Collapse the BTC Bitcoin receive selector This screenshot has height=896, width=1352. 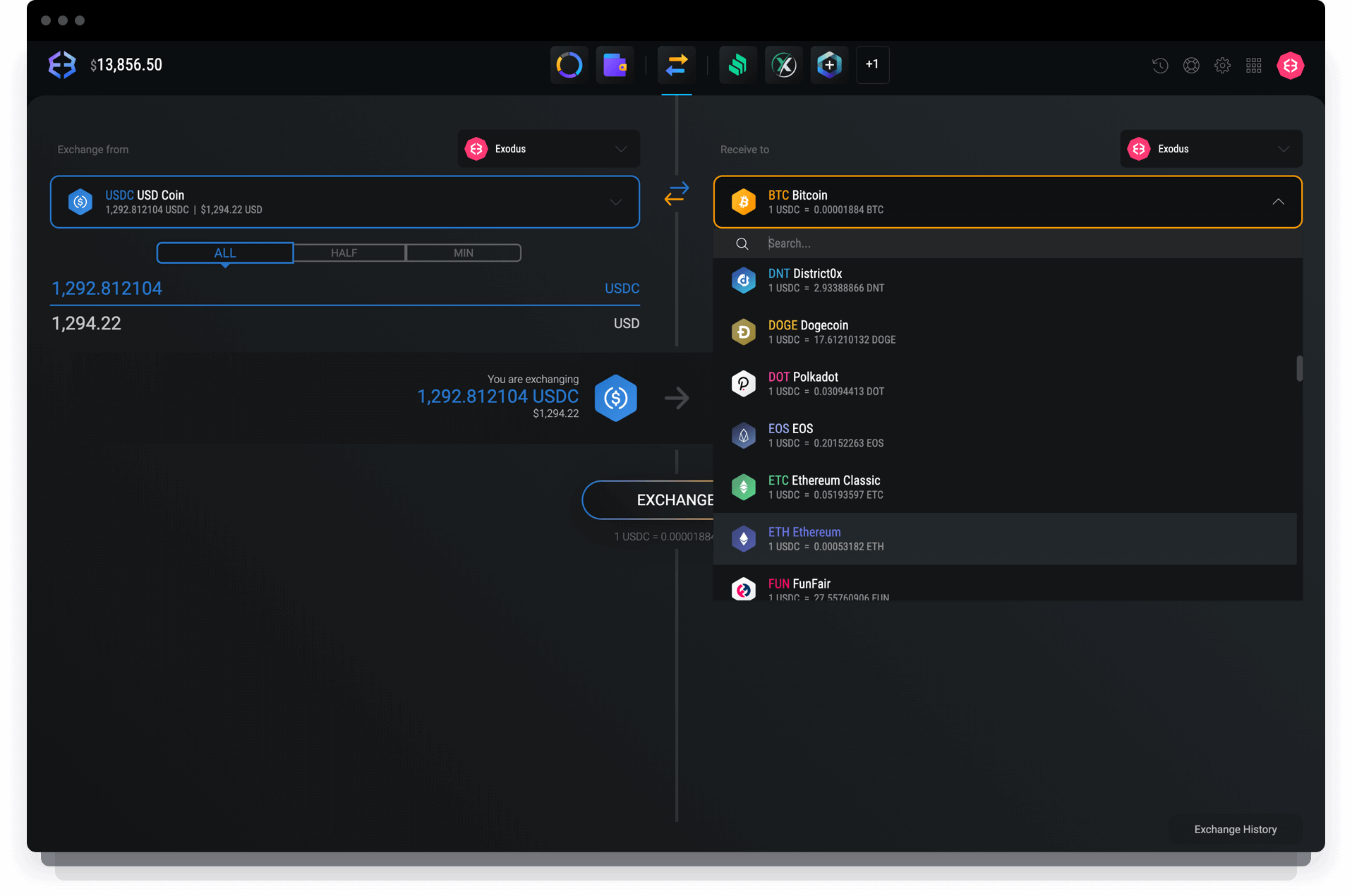point(1278,202)
